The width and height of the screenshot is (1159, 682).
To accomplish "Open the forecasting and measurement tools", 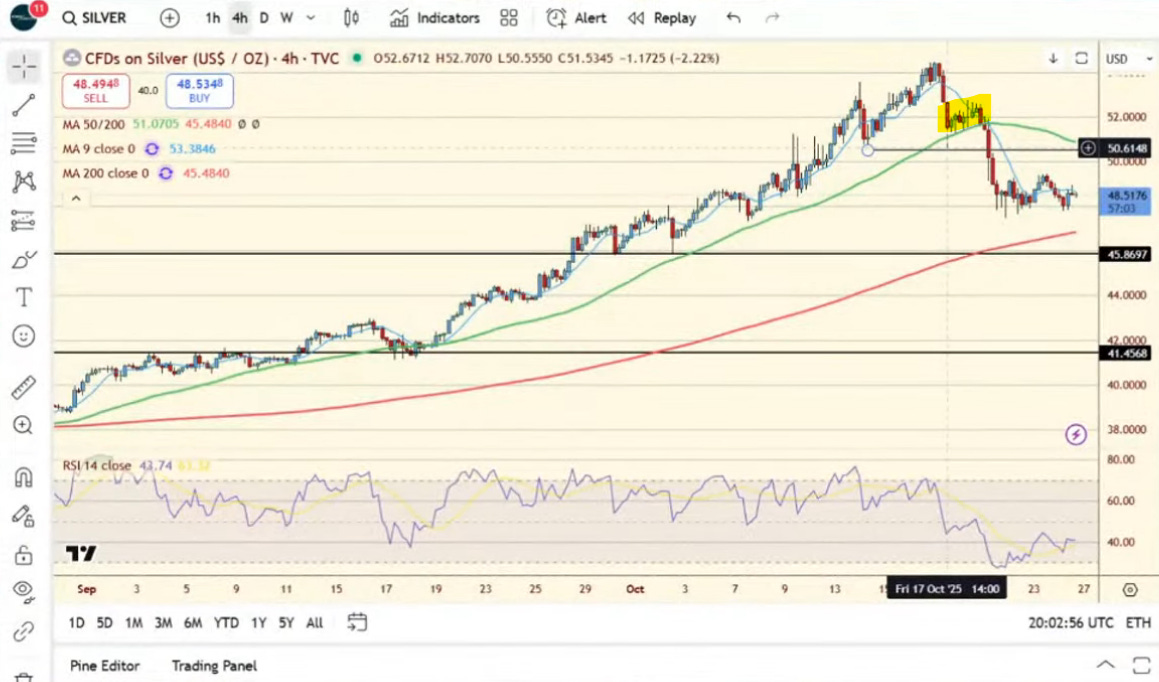I will (x=24, y=220).
